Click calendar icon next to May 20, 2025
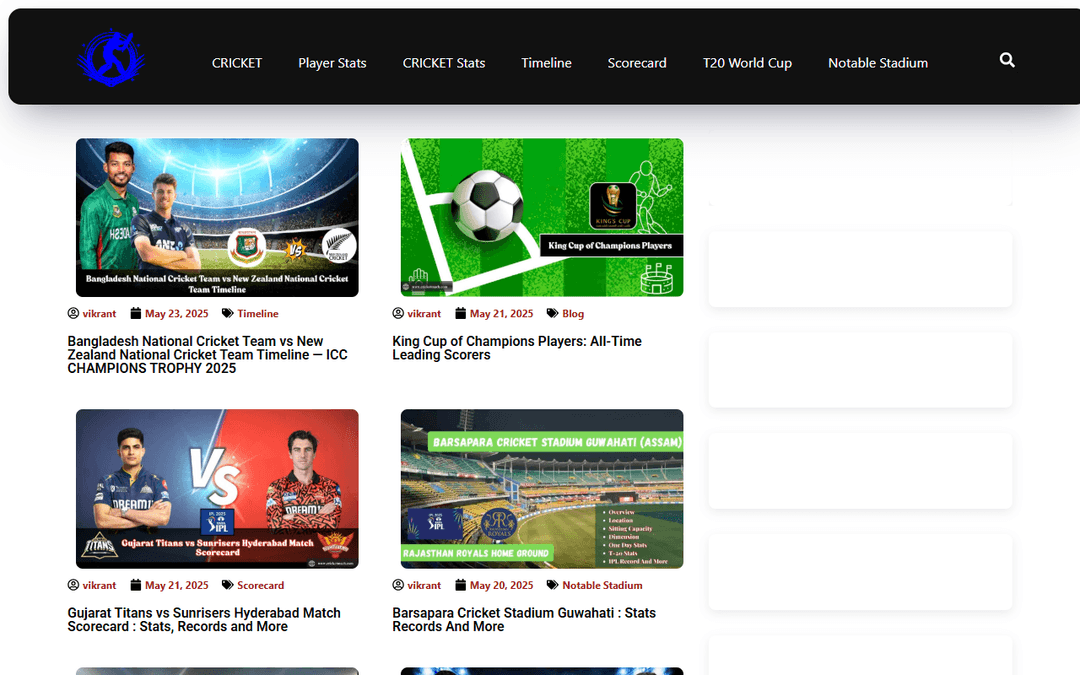The height and width of the screenshot is (675, 1080). tap(461, 585)
